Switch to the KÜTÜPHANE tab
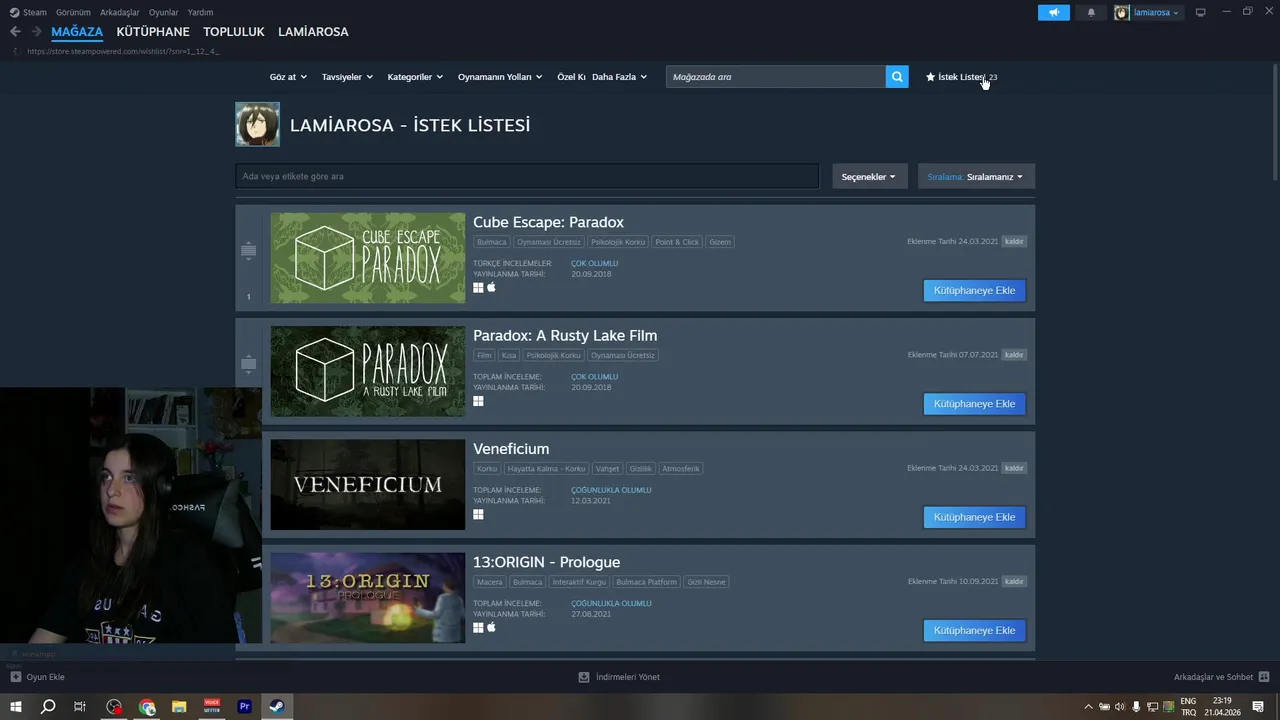Screen dimensions: 1280x720 (153, 32)
